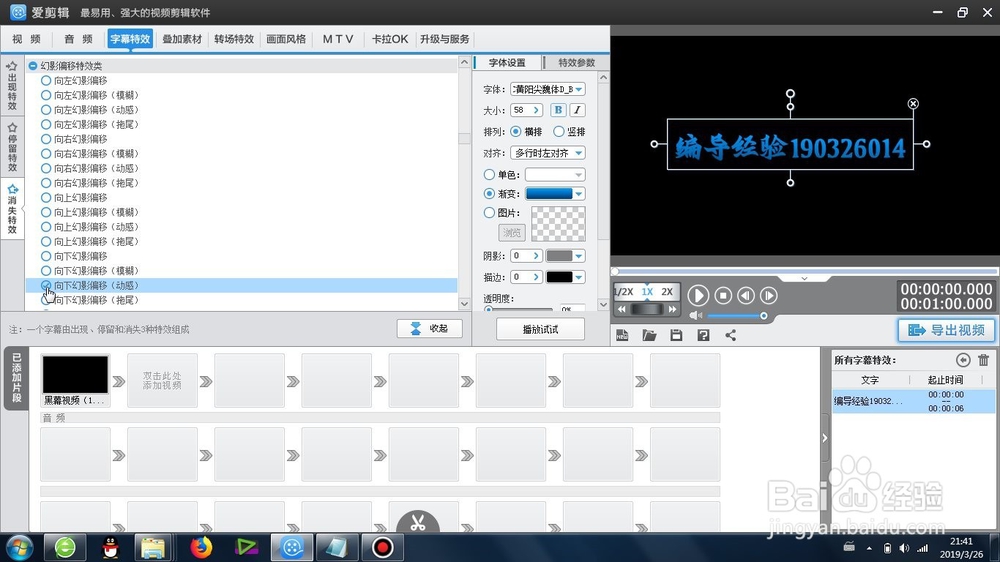Image resolution: width=1000 pixels, height=562 pixels.
Task: Choose 单色 single color fill
Action: 489,175
